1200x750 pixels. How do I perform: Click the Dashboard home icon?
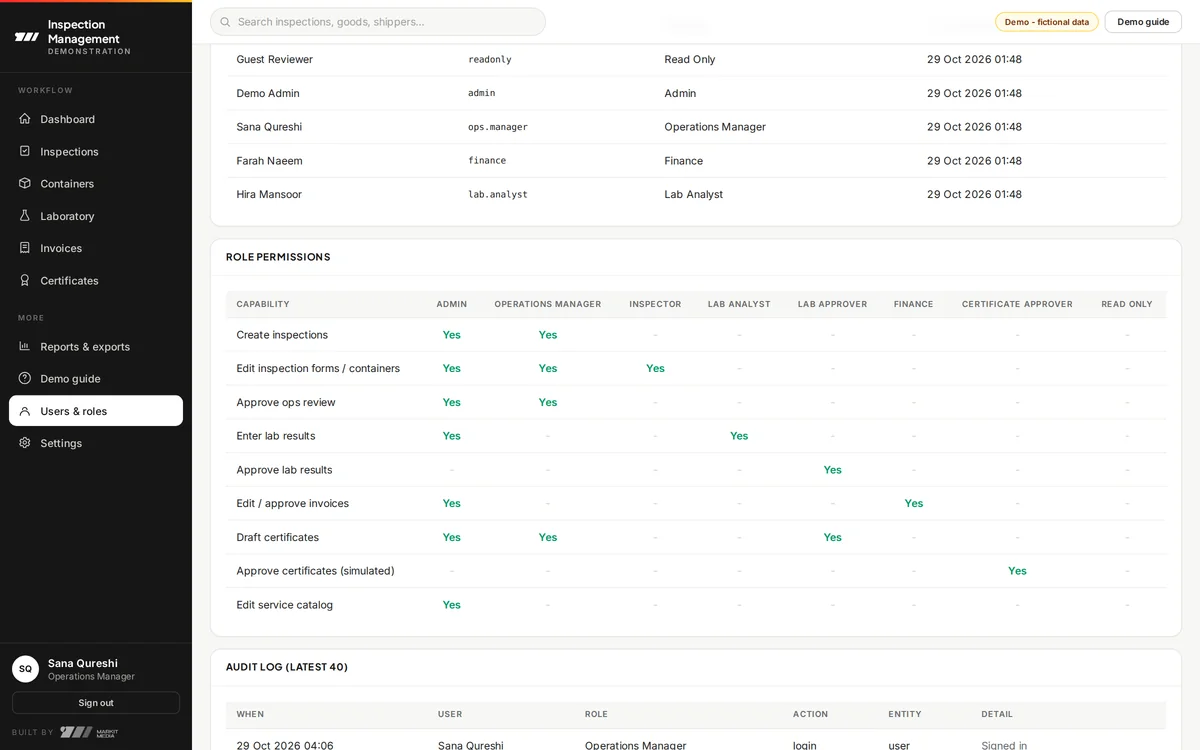click(x=25, y=119)
